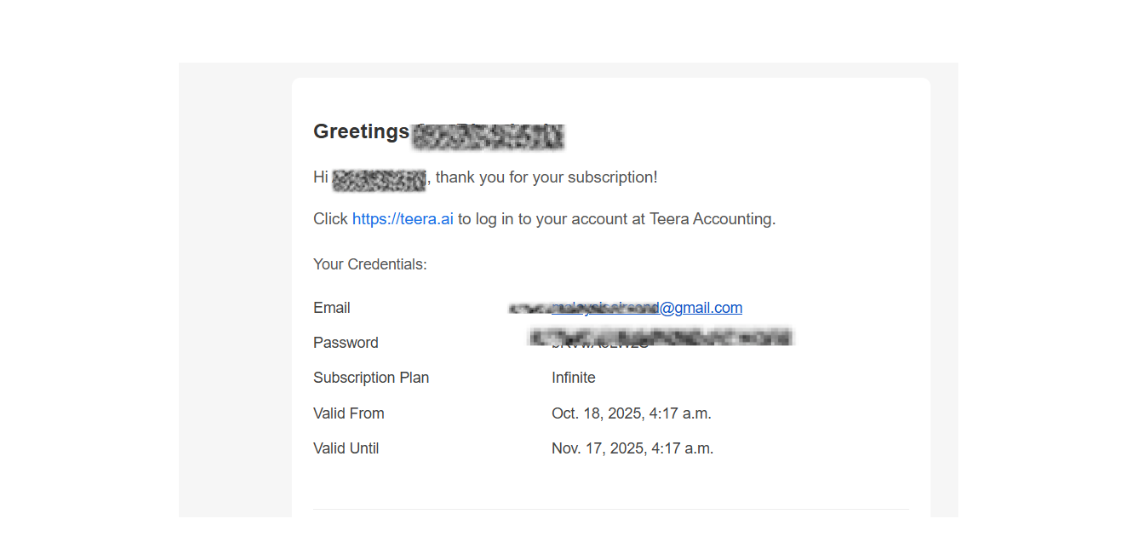Click the gray margin left of the email card

[x=235, y=300]
